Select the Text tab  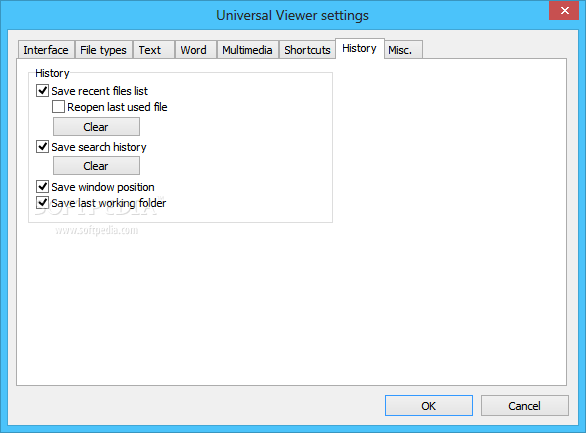pos(154,50)
